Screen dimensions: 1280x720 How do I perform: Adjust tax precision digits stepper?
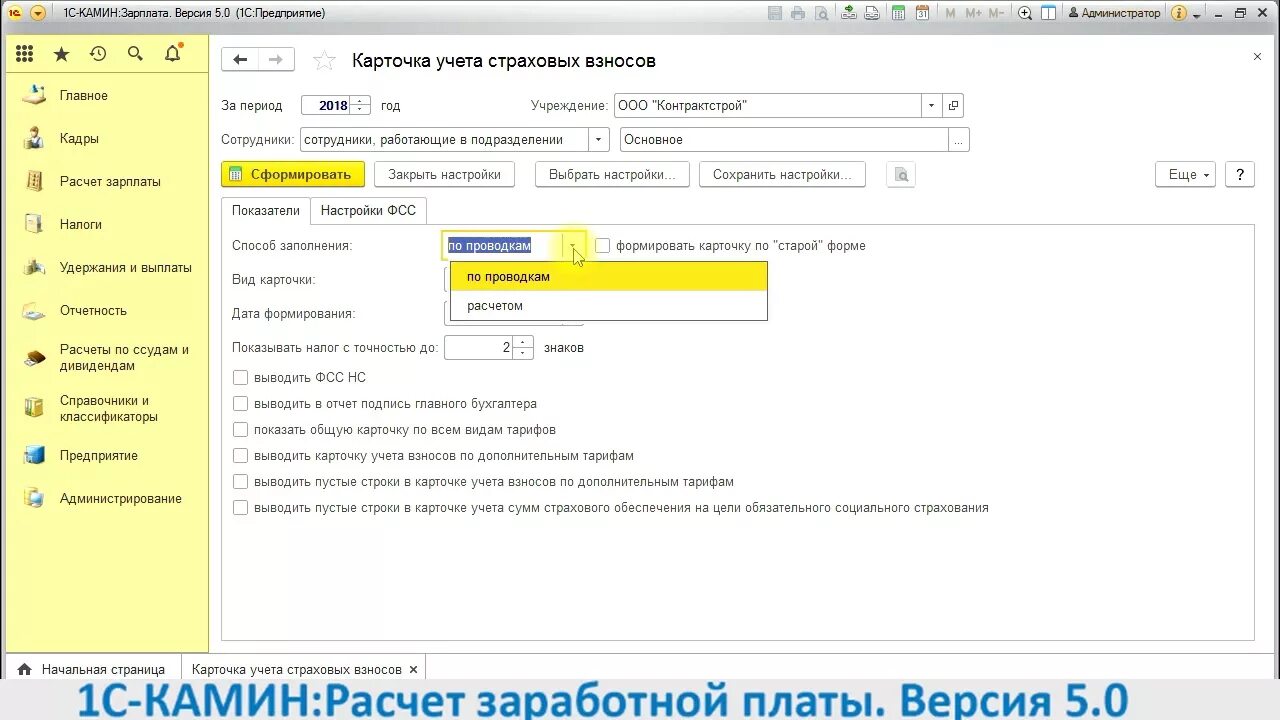tap(523, 348)
